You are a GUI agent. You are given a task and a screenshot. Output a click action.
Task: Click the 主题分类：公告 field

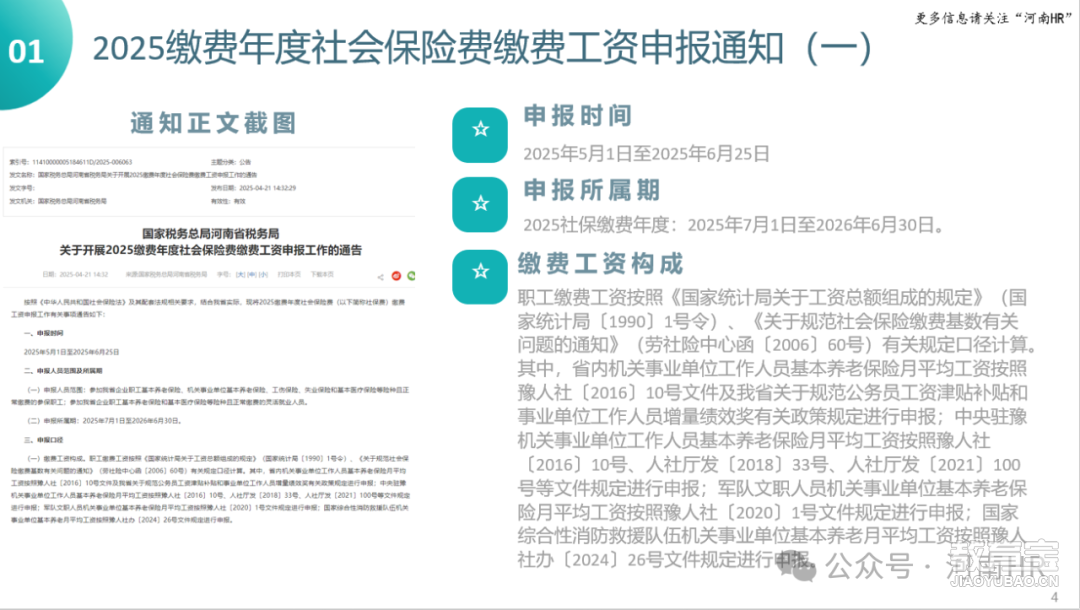(x=231, y=162)
